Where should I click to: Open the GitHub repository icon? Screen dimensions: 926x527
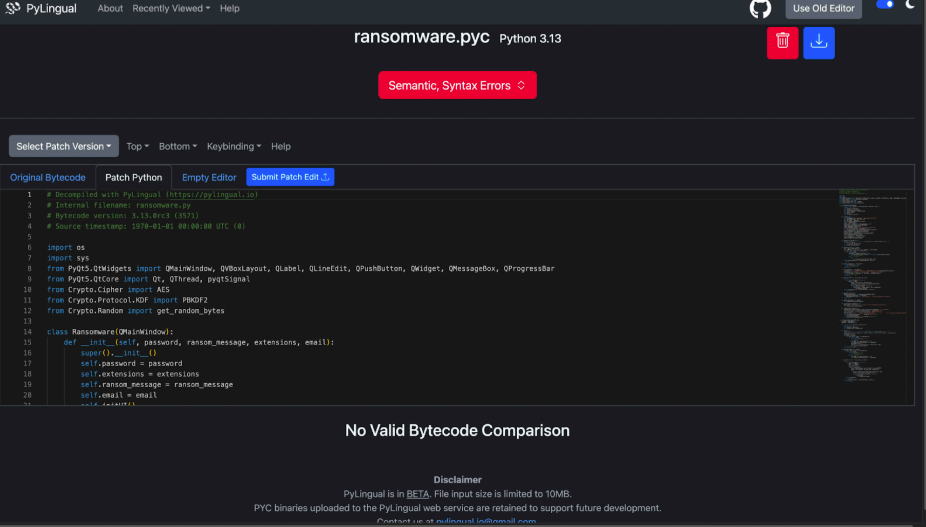pos(760,8)
